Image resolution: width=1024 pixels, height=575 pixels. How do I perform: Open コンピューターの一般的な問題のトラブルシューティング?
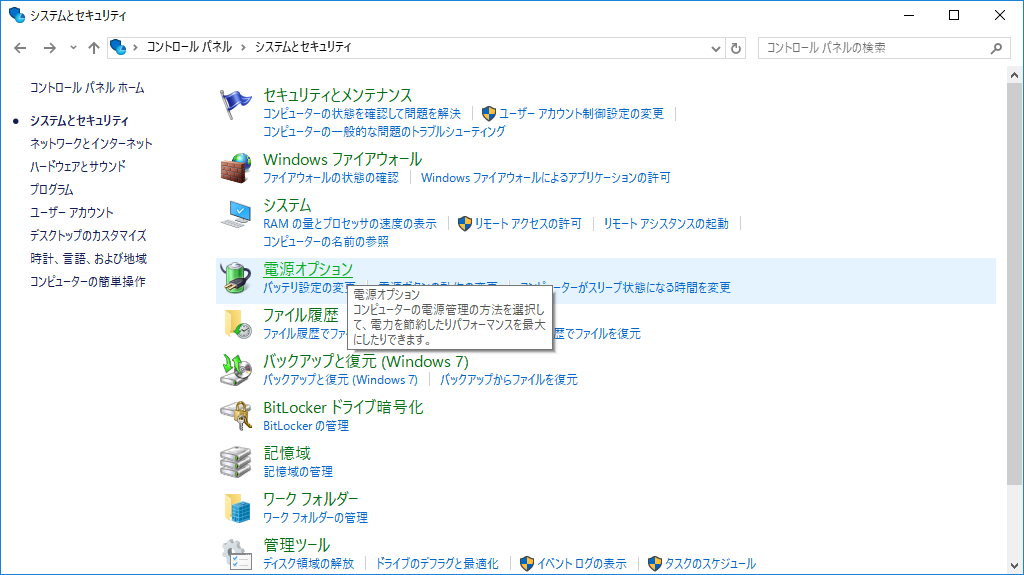tap(384, 131)
